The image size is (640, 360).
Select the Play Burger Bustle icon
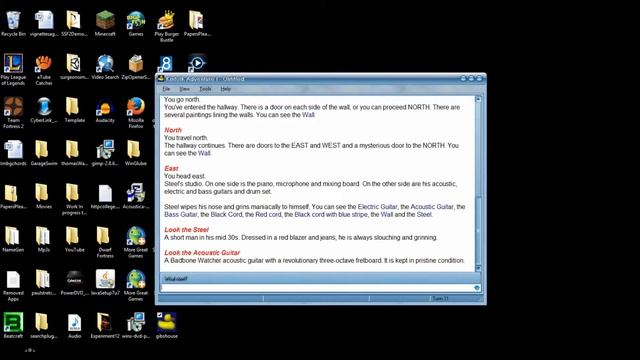pos(167,26)
